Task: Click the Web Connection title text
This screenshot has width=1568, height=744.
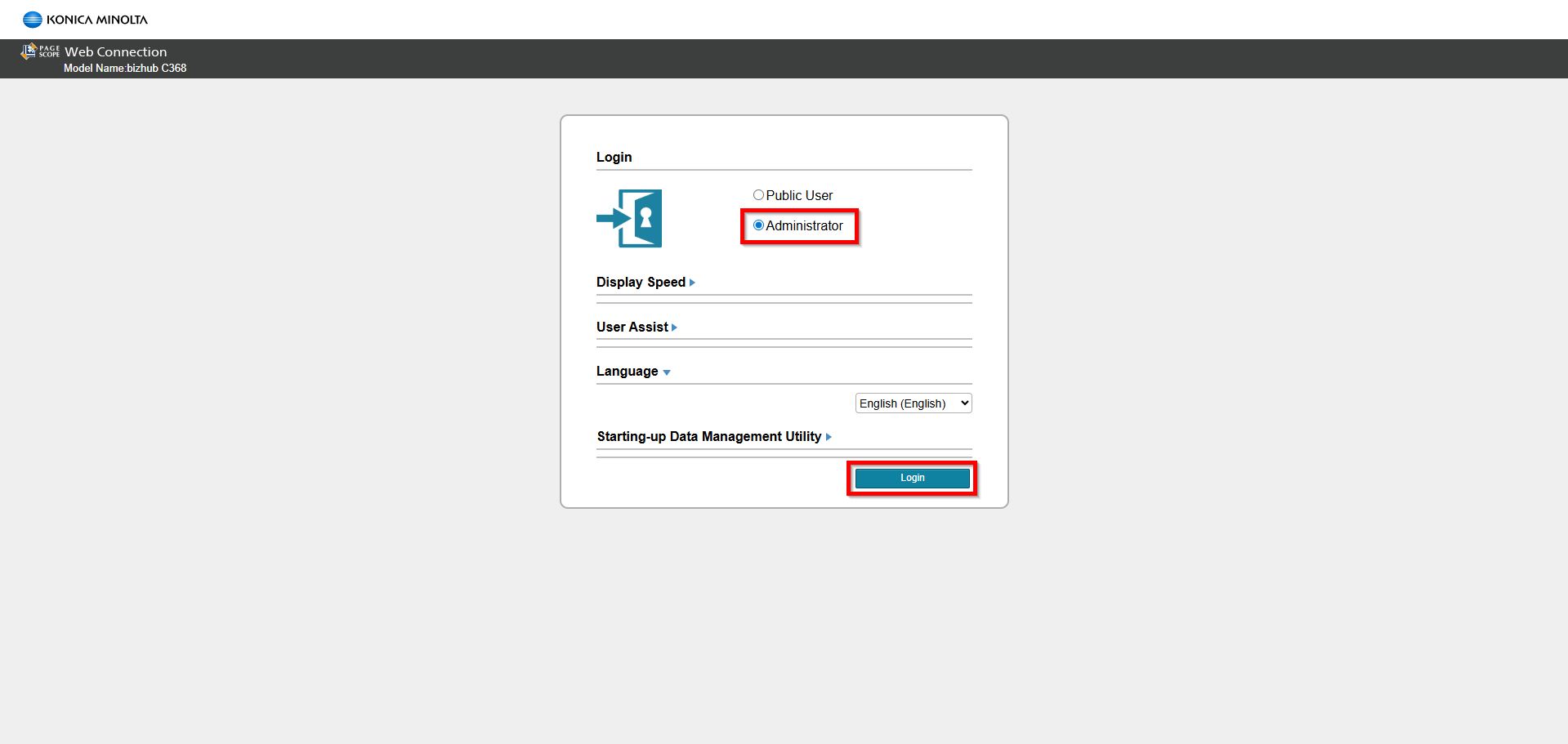Action: point(115,52)
